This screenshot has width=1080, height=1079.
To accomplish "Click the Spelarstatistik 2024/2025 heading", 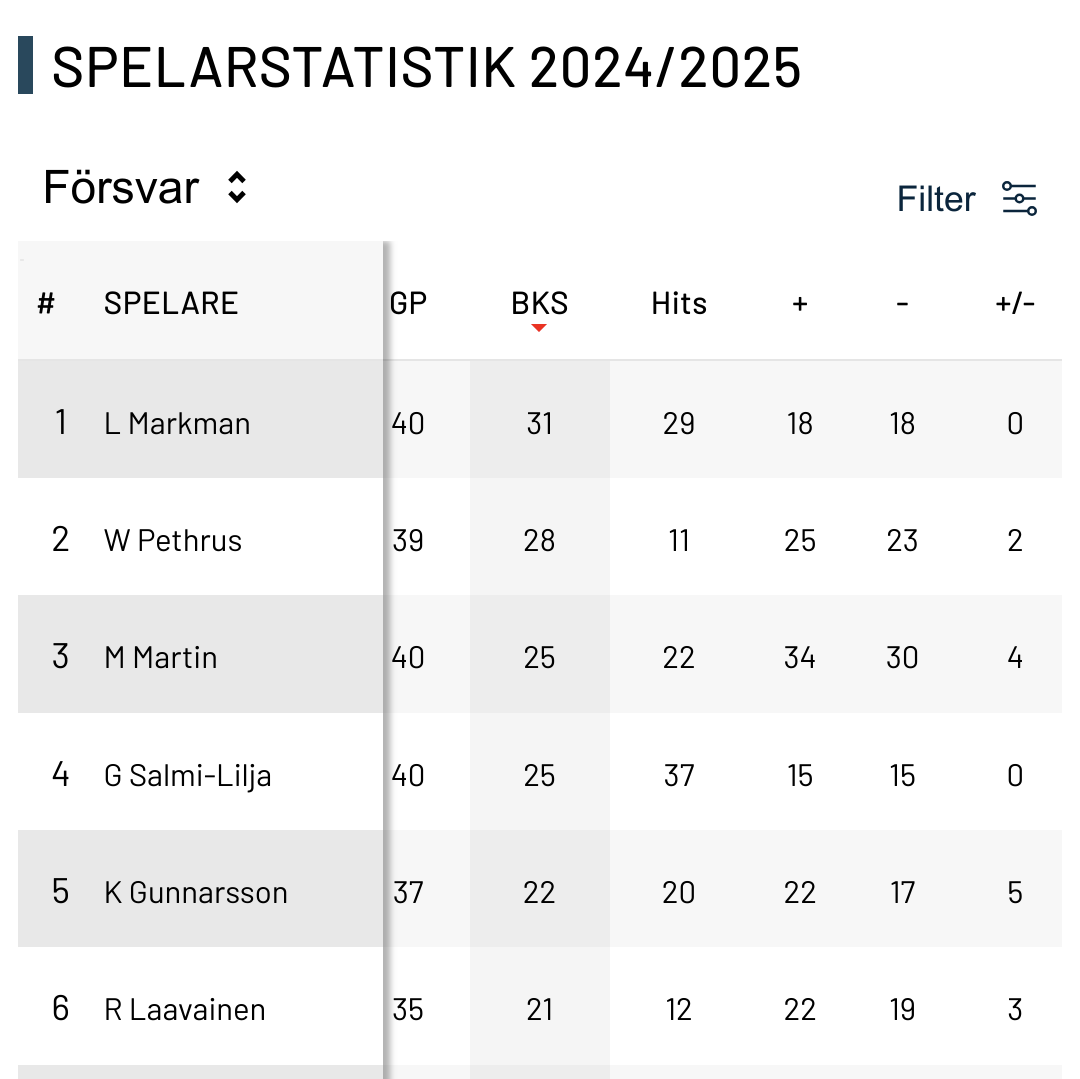I will [x=426, y=67].
